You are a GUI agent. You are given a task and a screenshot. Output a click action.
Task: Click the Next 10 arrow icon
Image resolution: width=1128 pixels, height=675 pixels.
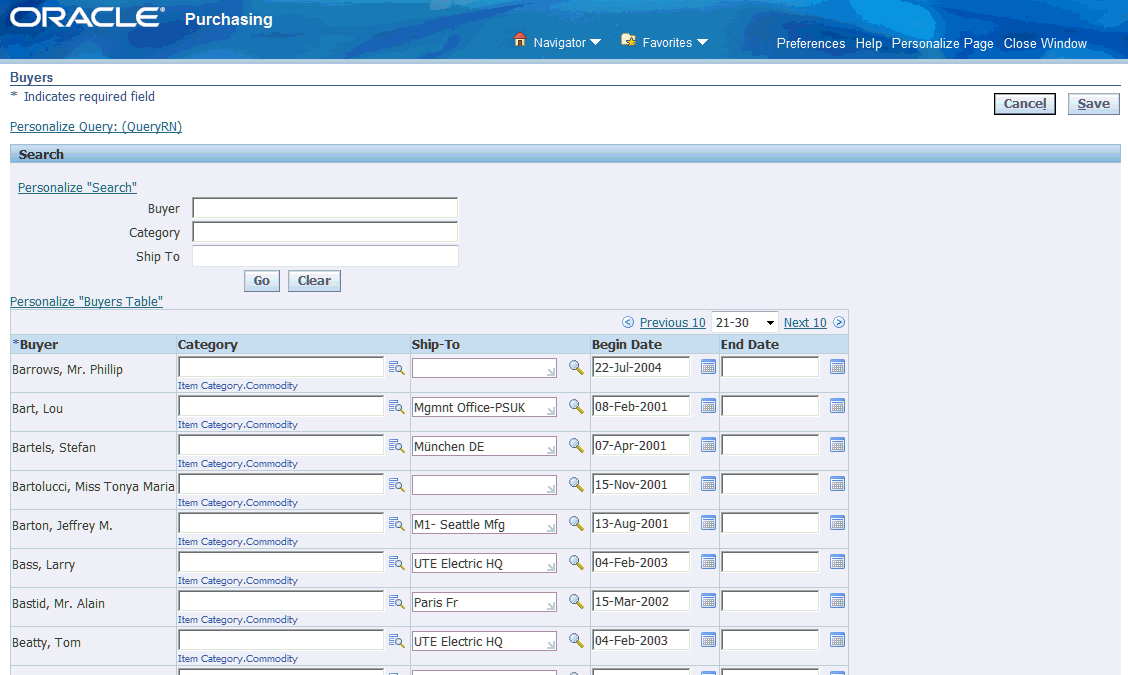(839, 322)
